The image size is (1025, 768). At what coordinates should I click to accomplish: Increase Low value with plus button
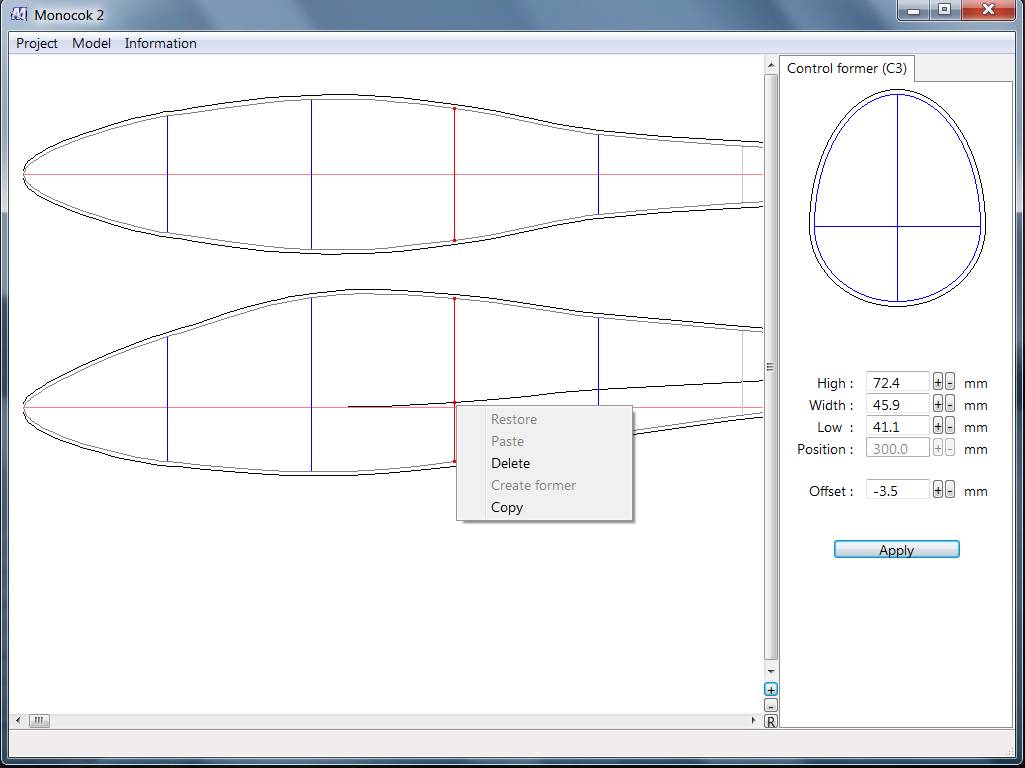pos(937,426)
